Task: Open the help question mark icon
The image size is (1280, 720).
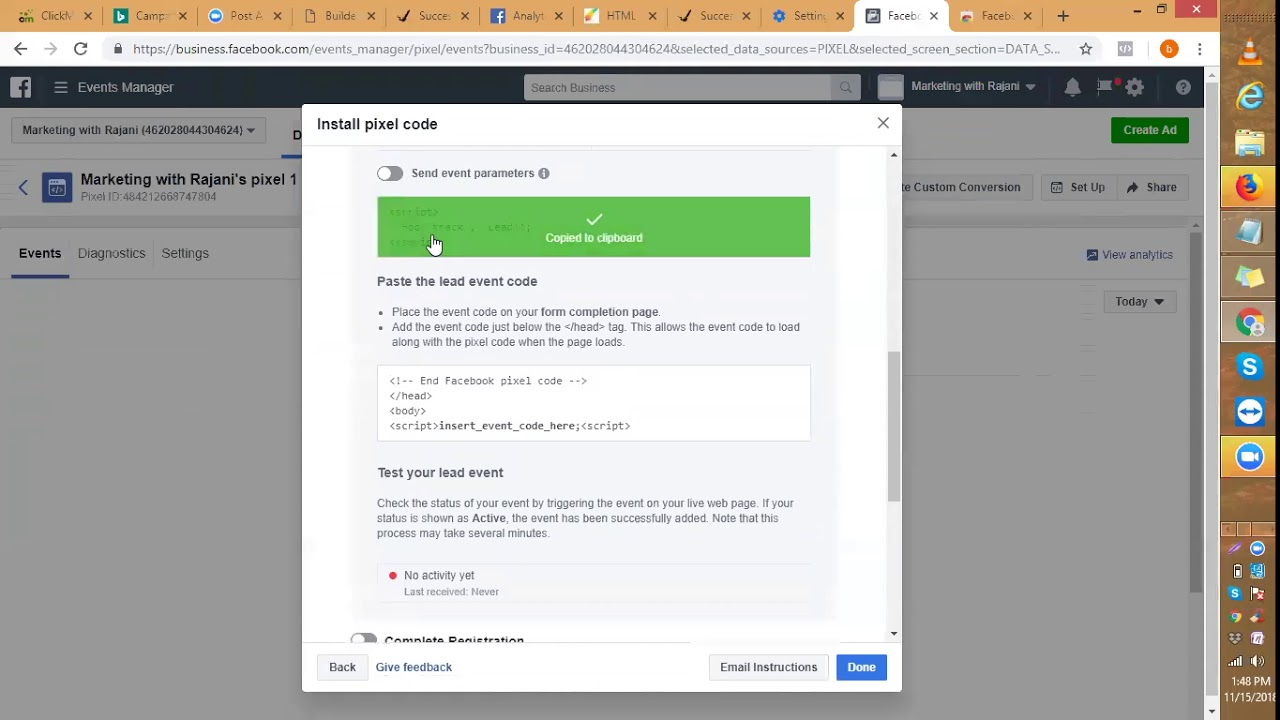Action: (x=1183, y=87)
